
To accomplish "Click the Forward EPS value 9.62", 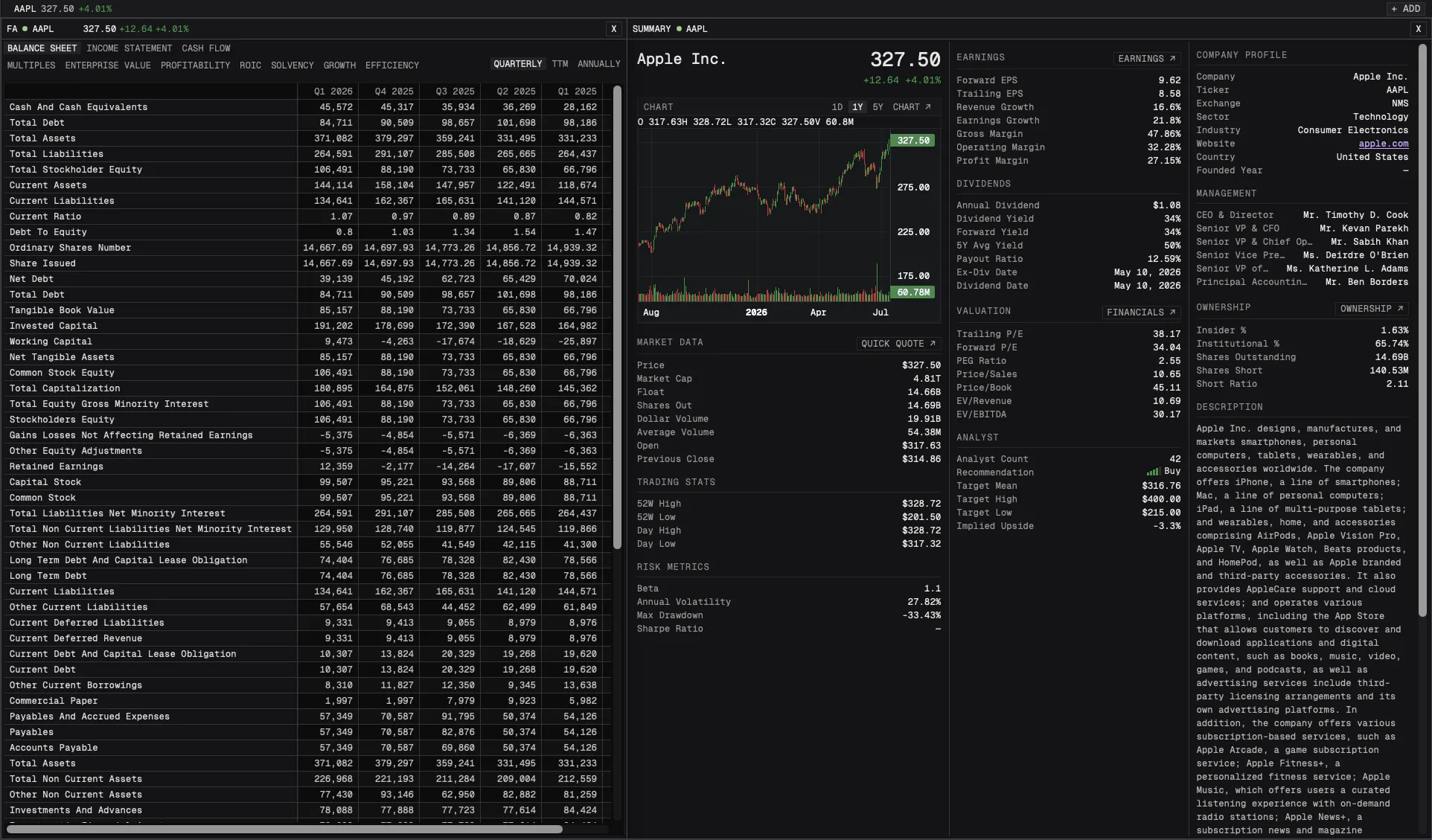I will [x=1169, y=80].
